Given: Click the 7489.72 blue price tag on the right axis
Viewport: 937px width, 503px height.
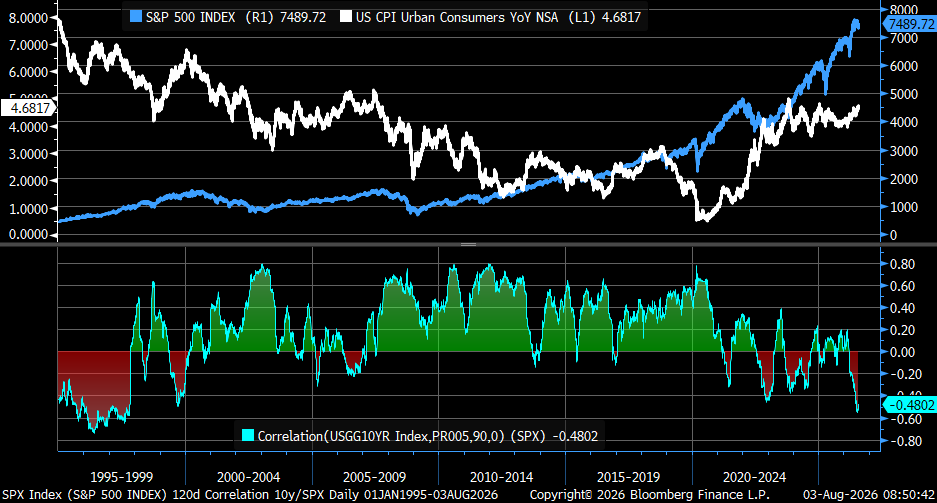Looking at the screenshot, I should click(910, 24).
